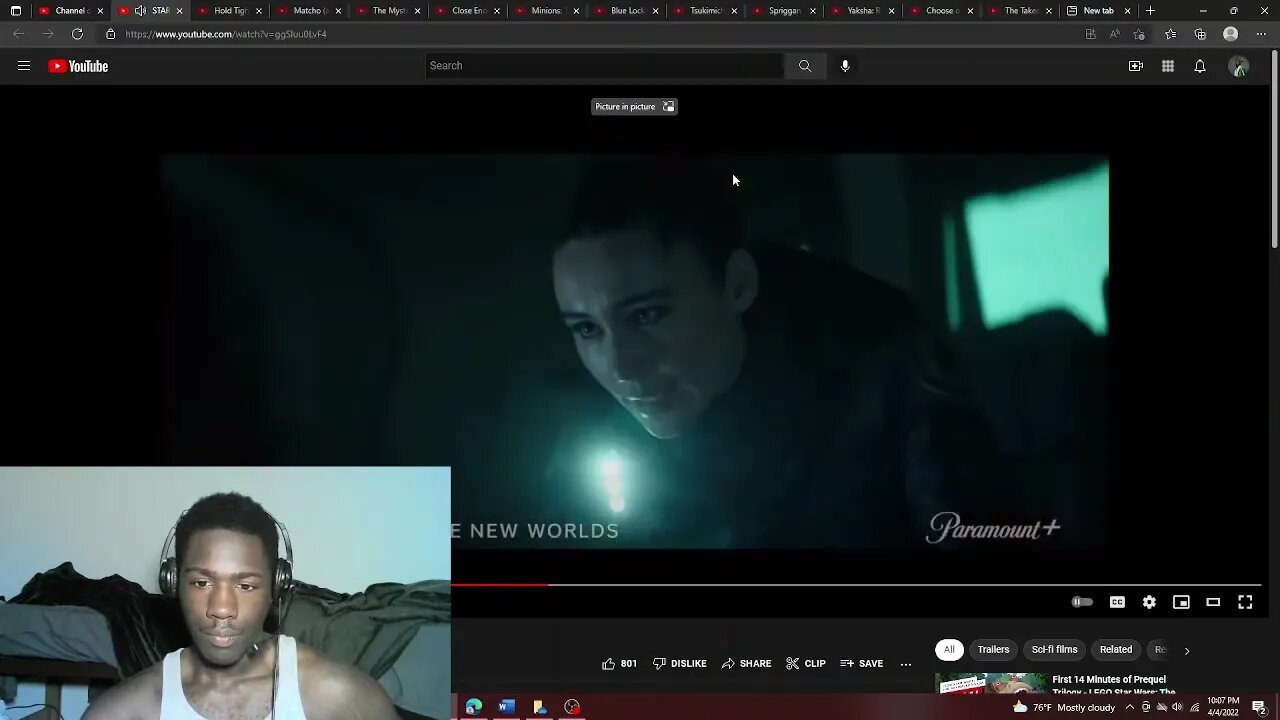Screen dimensions: 1280x720
Task: Open Microsoft Edge from taskbar
Action: (x=474, y=707)
